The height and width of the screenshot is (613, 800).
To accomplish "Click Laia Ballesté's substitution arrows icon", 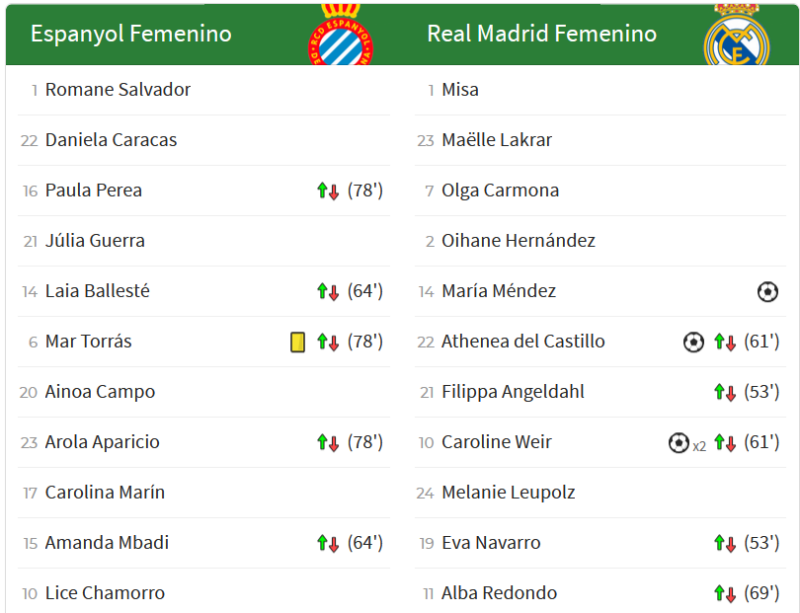I will 328,291.
